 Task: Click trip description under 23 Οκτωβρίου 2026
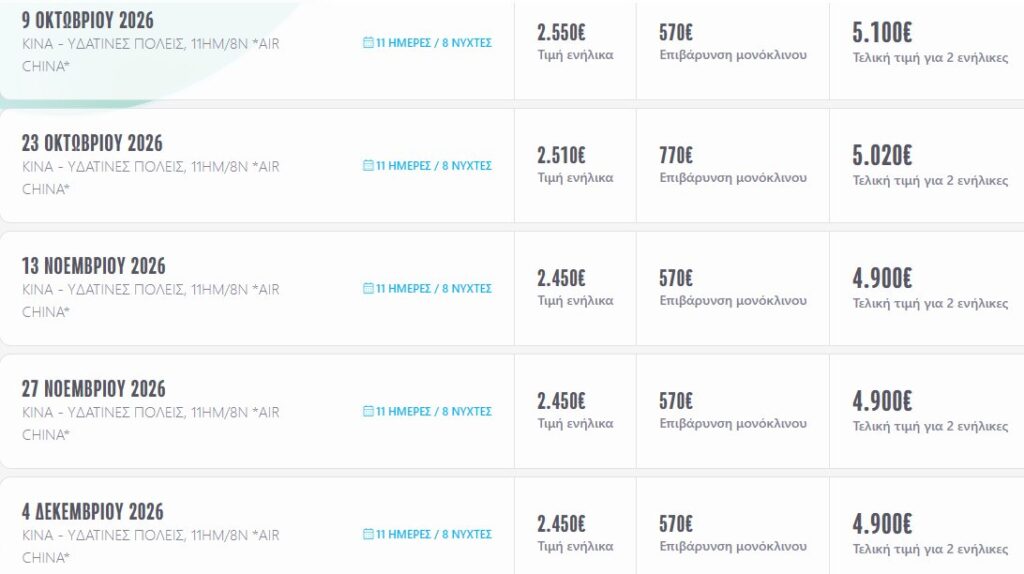(151, 178)
